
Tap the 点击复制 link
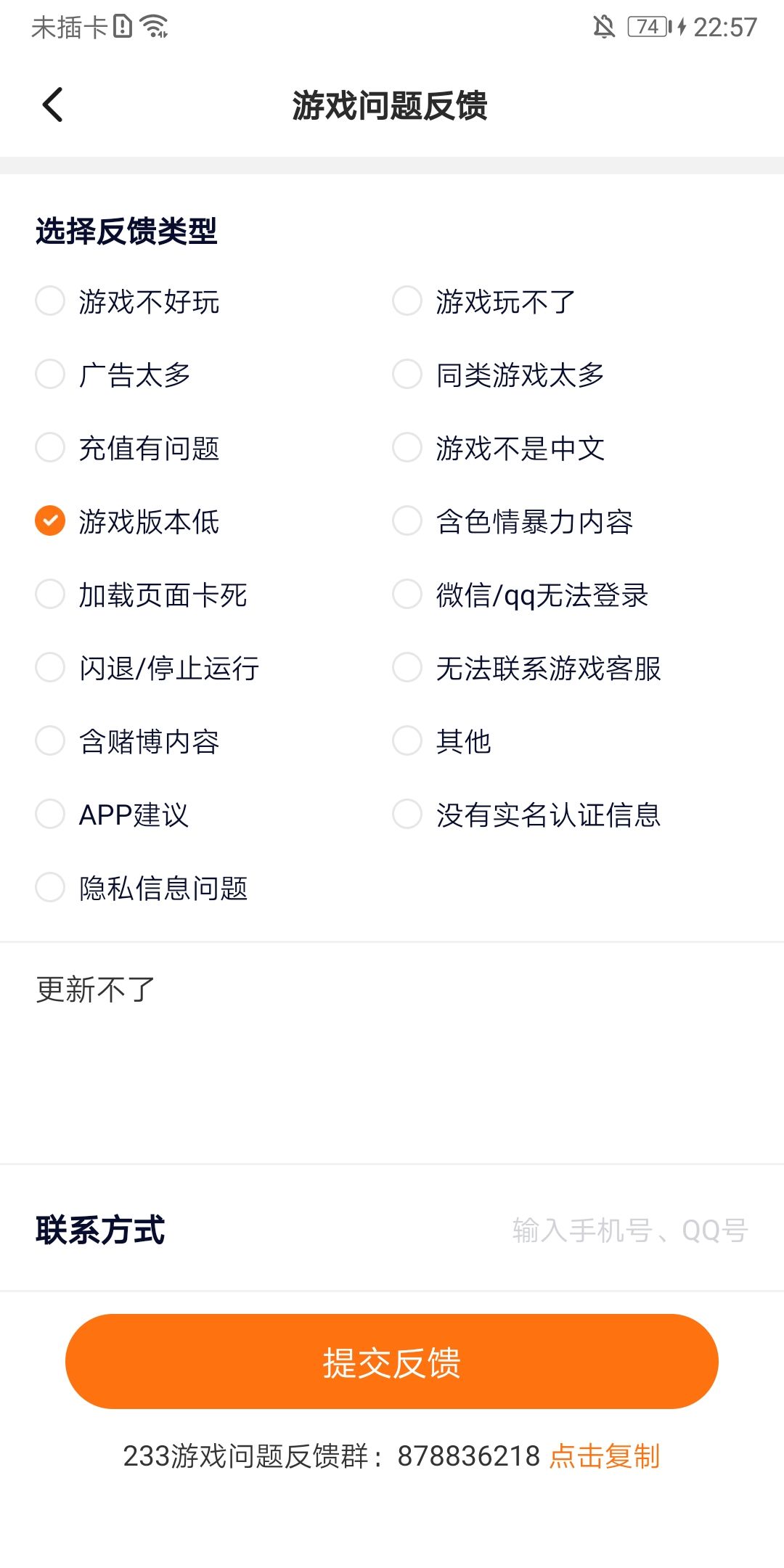(x=604, y=1456)
